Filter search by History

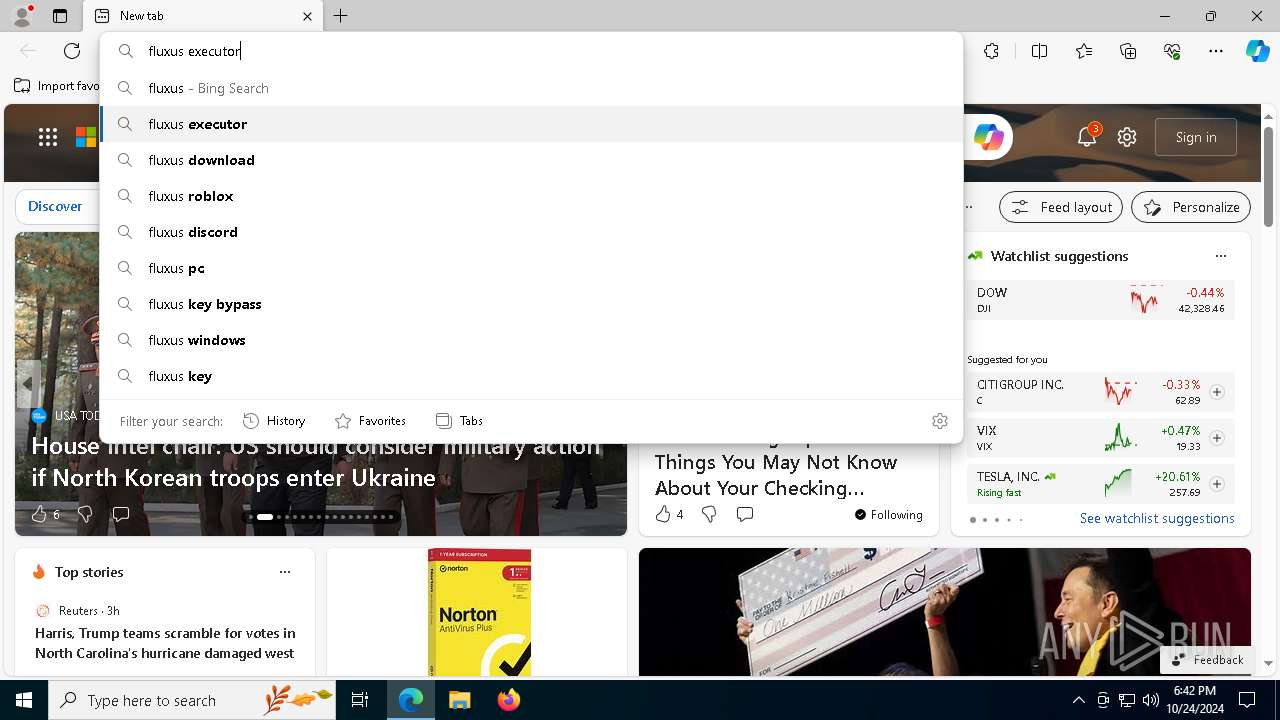click(x=274, y=421)
